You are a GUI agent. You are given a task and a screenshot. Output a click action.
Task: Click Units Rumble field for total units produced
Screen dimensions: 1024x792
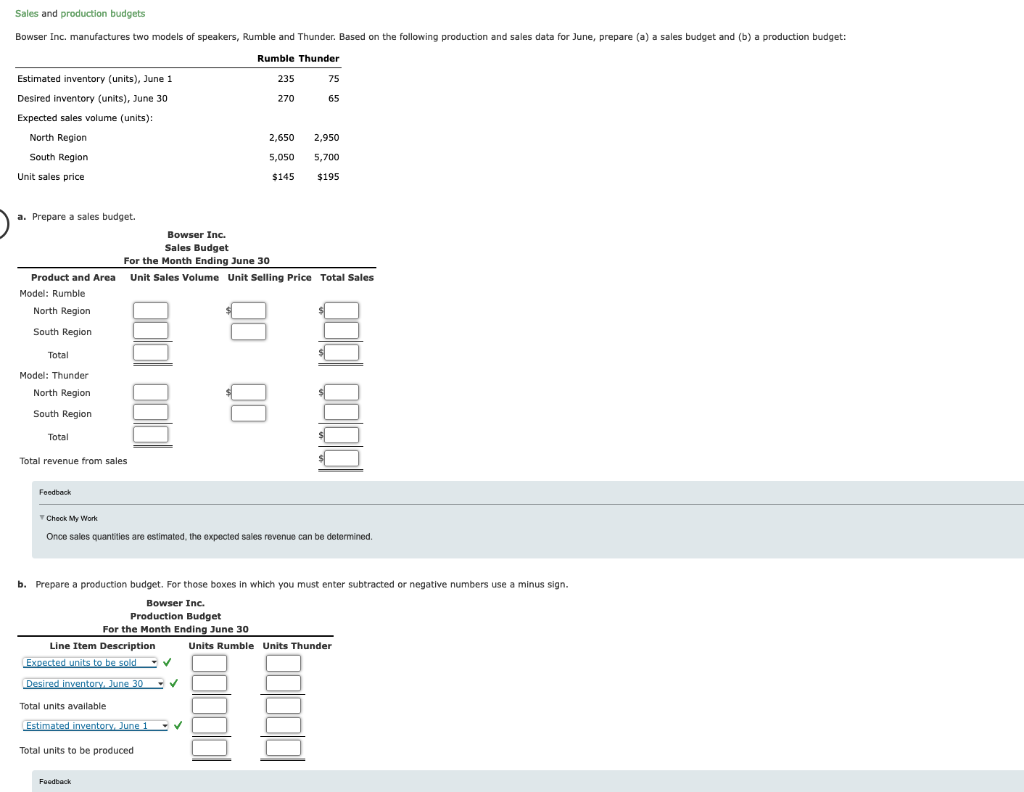pos(210,748)
